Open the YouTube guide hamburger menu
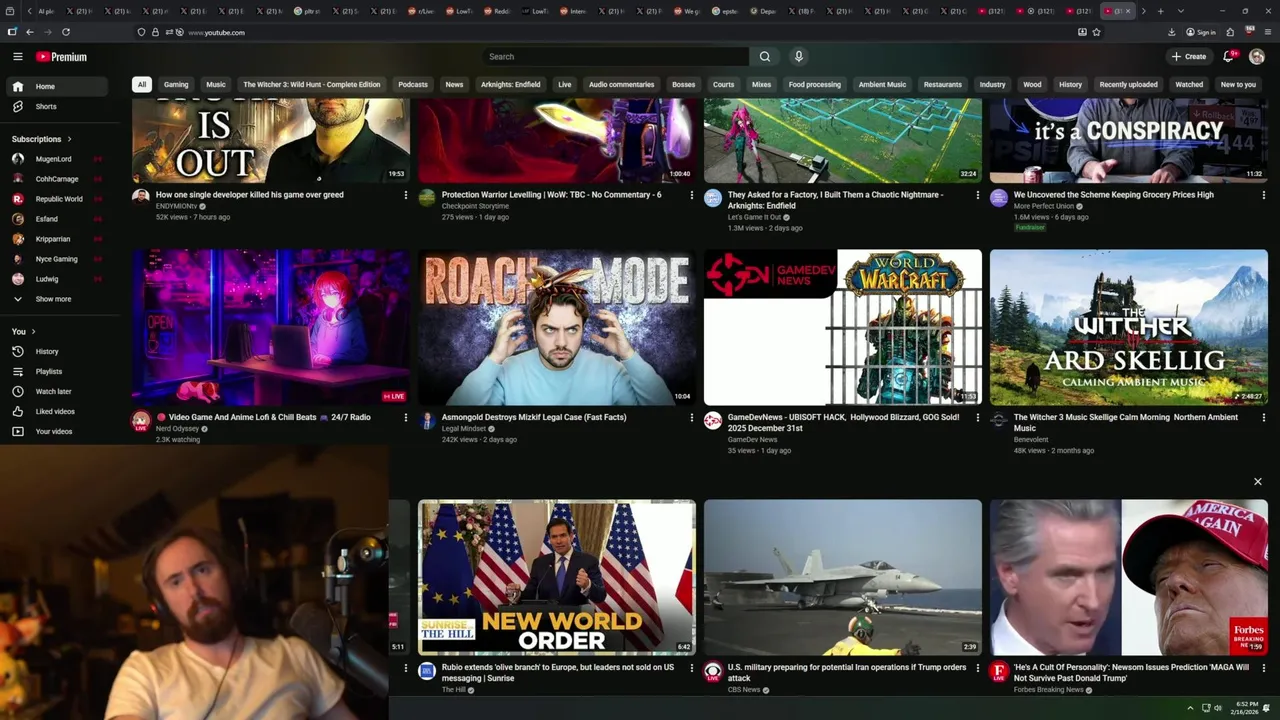This screenshot has width=1280, height=720. click(18, 57)
